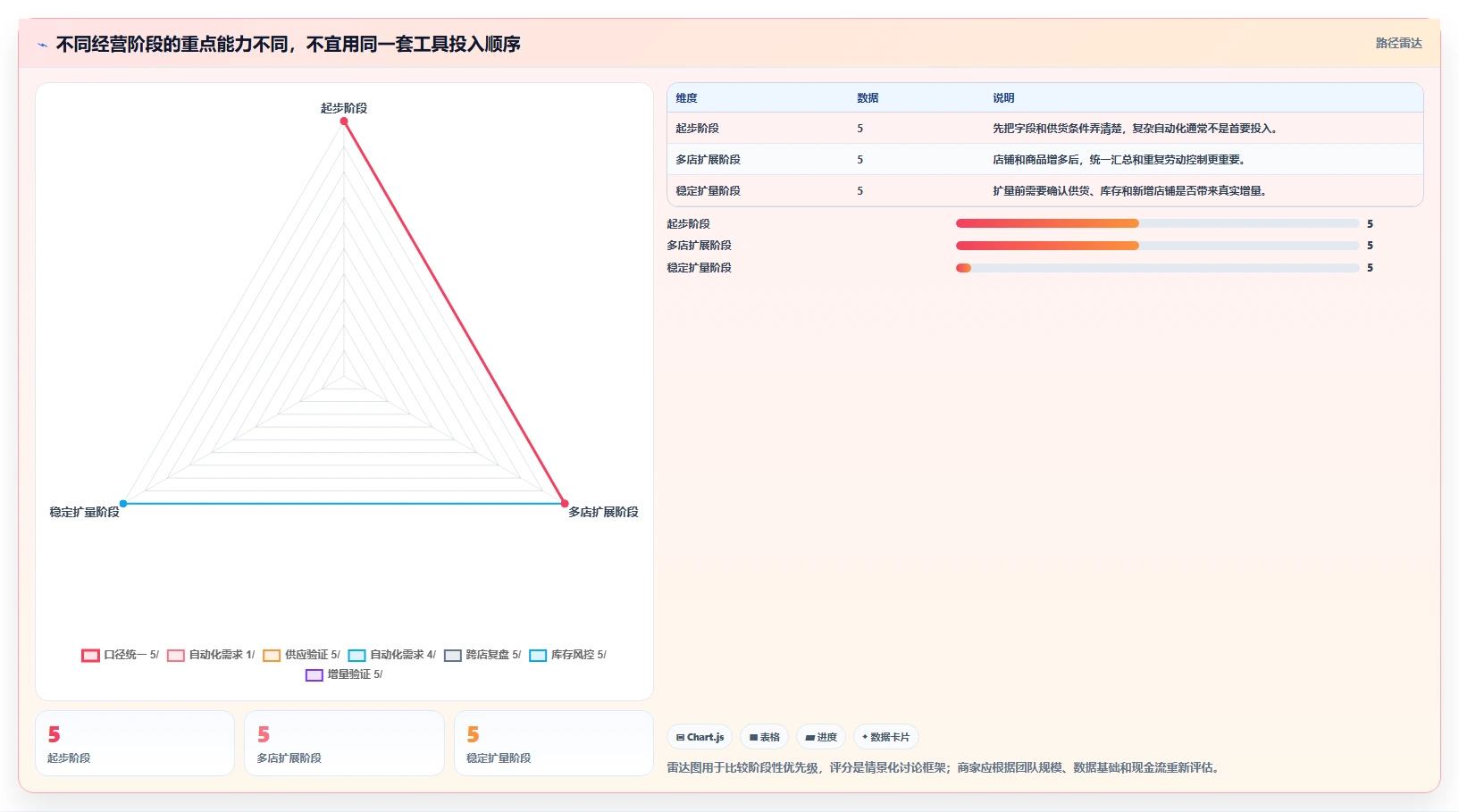The height and width of the screenshot is (812, 1459).
Task: Click 起步阶段 in the table's first row
Action: pos(697,129)
